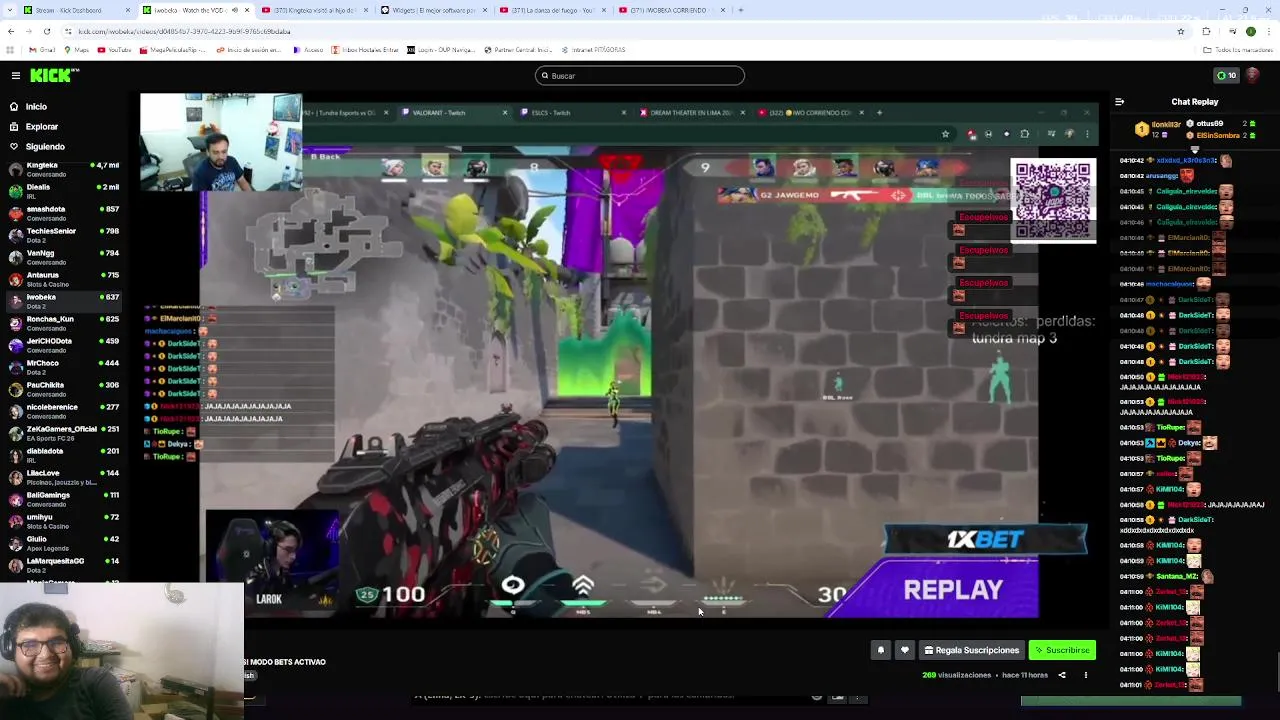
Task: Mute audio indicator on iwobeka tab
Action: (x=236, y=10)
